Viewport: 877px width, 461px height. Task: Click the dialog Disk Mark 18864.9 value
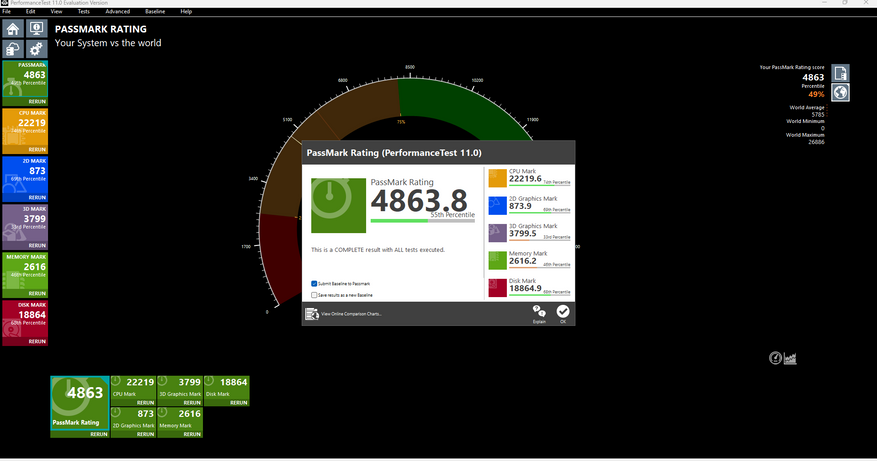pos(525,289)
